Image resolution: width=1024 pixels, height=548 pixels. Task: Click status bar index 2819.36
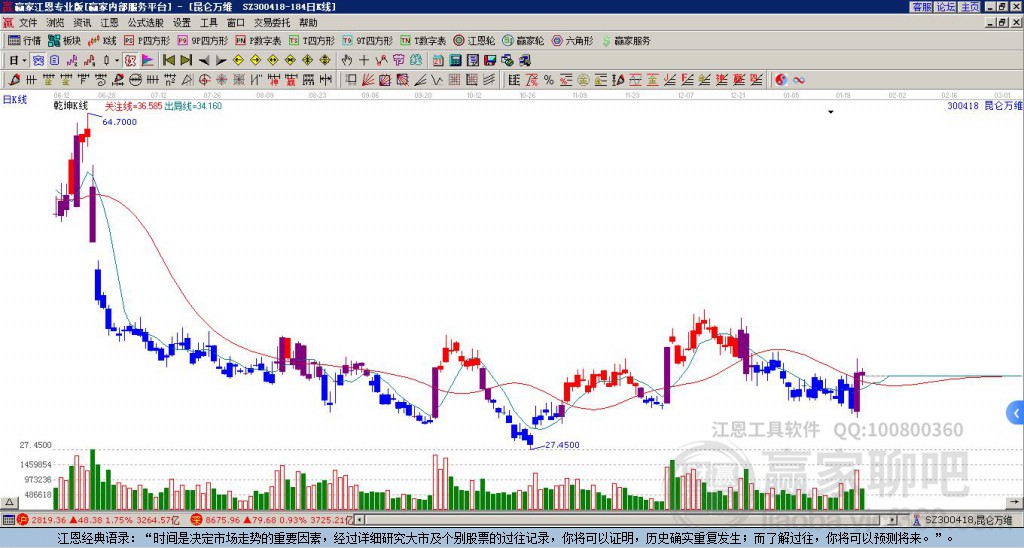point(48,520)
